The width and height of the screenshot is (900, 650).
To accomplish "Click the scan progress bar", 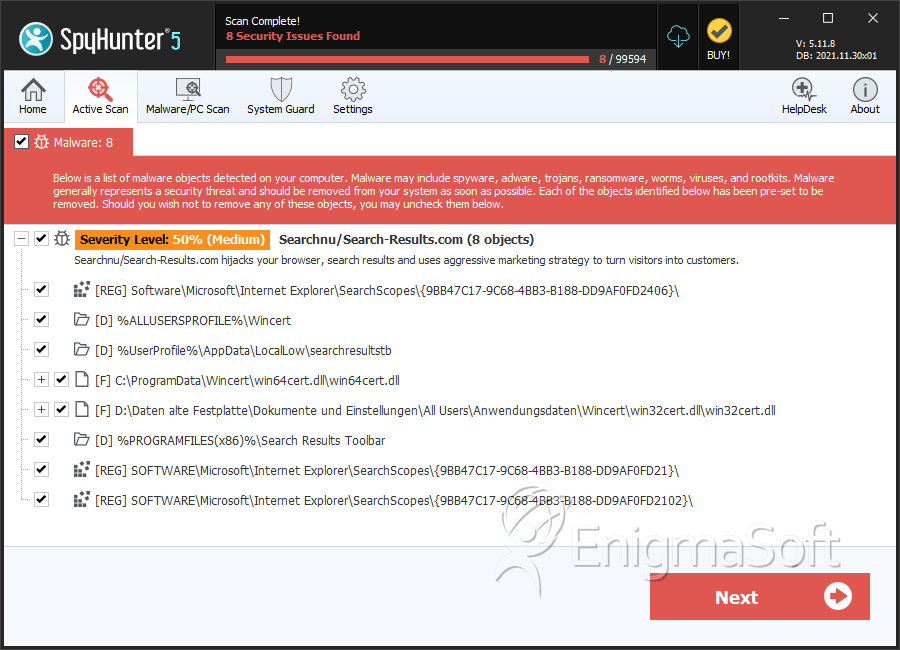I will click(x=407, y=59).
